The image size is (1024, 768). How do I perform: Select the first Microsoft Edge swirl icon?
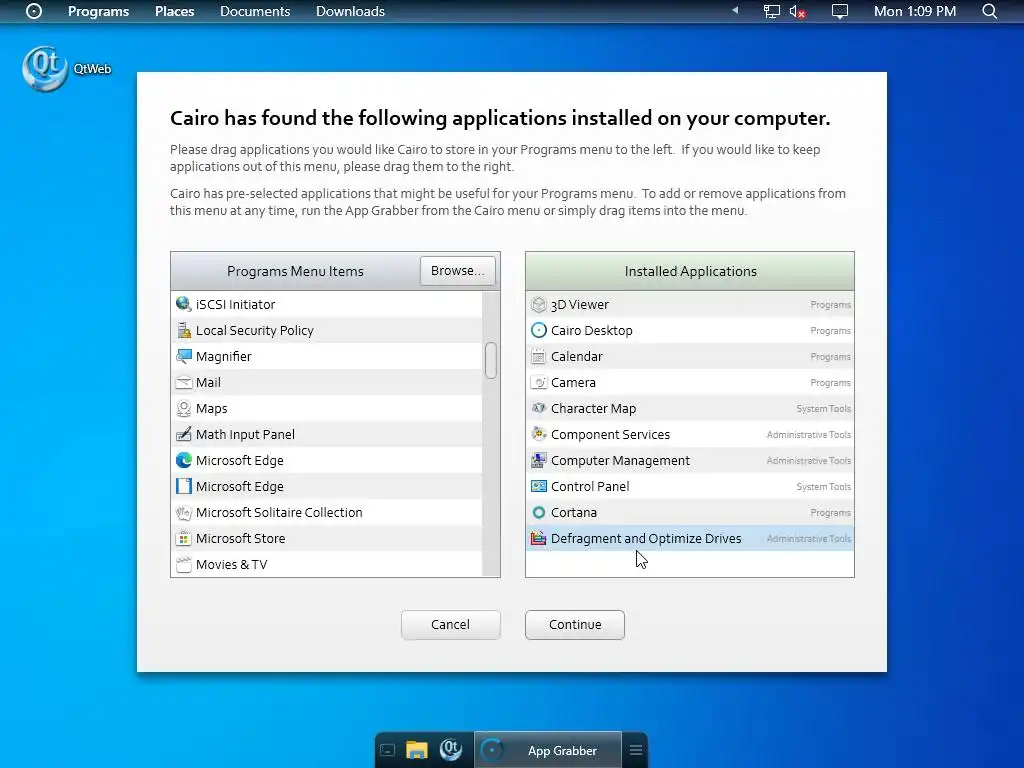(x=184, y=460)
